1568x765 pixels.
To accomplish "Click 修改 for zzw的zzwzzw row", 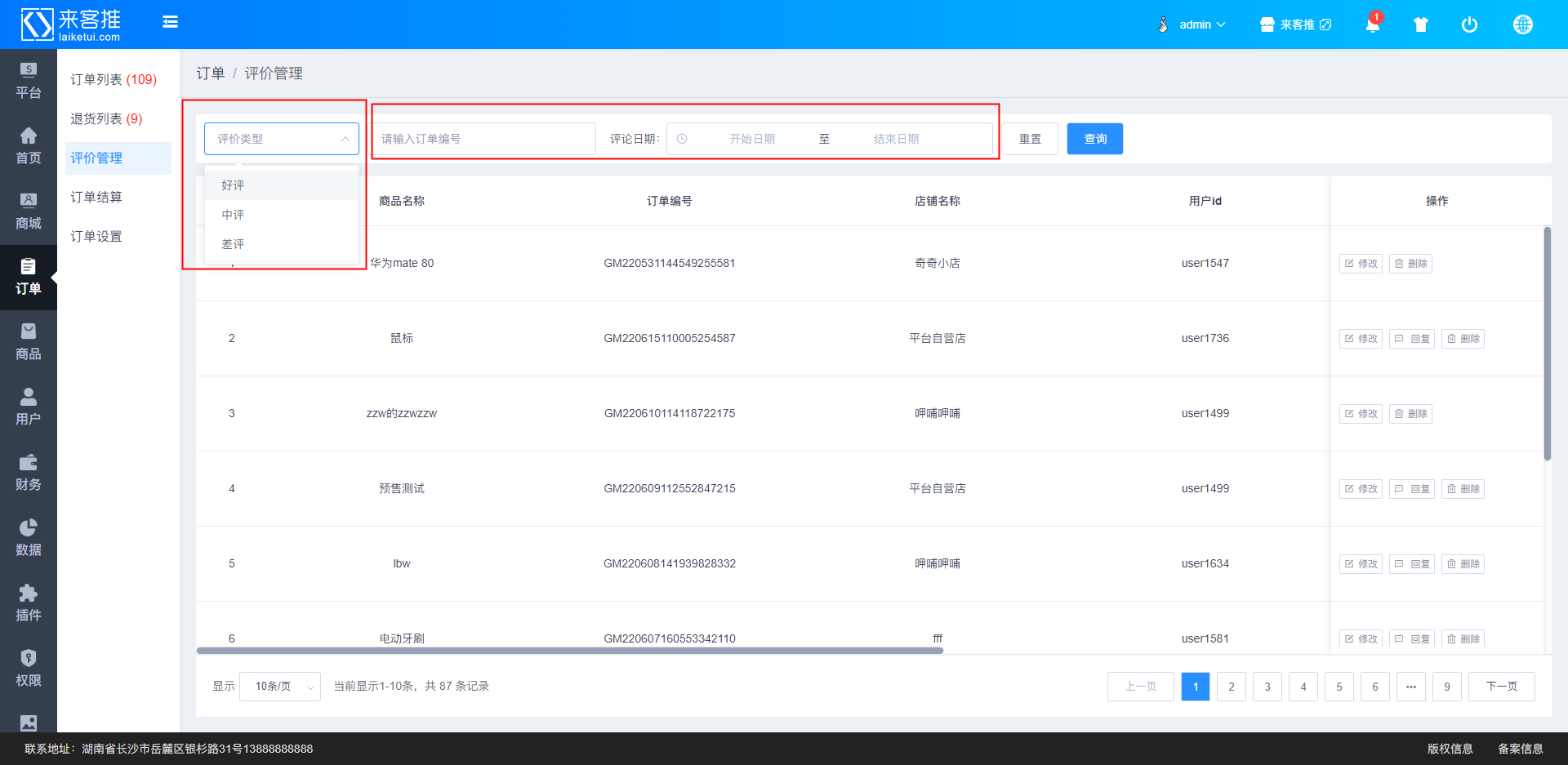I will (x=1361, y=414).
